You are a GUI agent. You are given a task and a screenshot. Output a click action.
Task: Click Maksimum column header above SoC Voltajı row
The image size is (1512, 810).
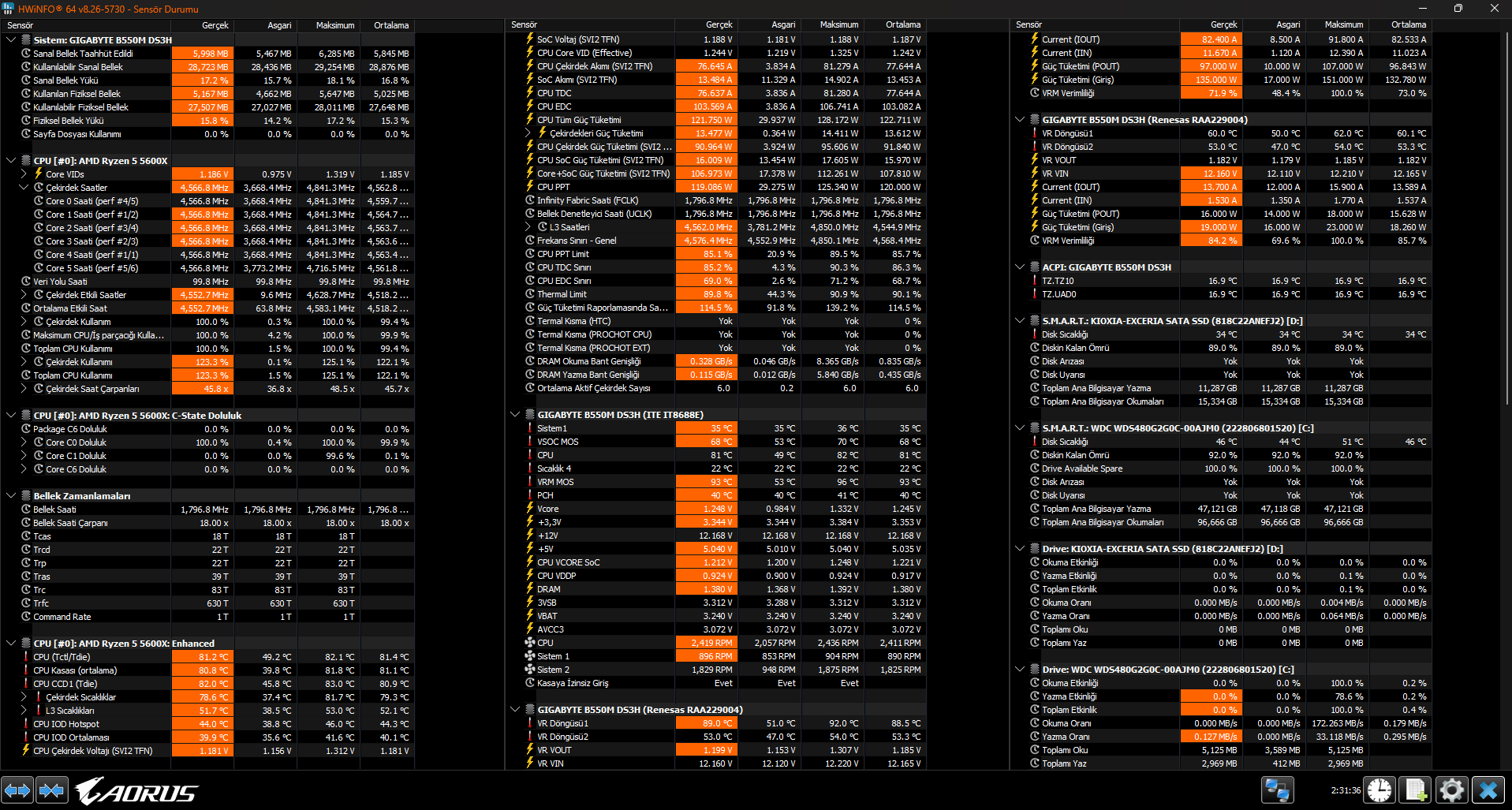tap(833, 25)
